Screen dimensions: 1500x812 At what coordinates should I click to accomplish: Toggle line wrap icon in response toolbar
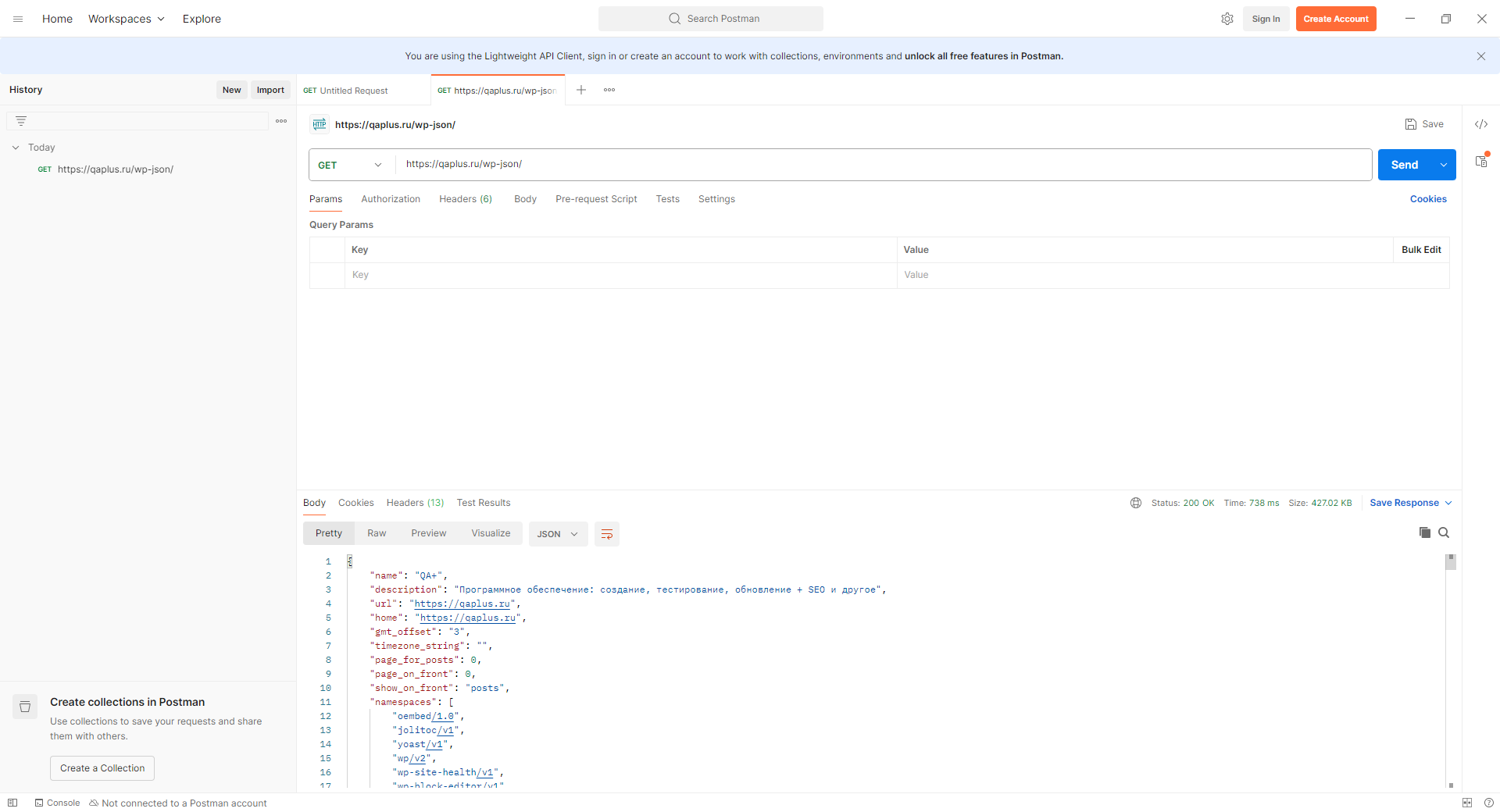pyautogui.click(x=606, y=534)
